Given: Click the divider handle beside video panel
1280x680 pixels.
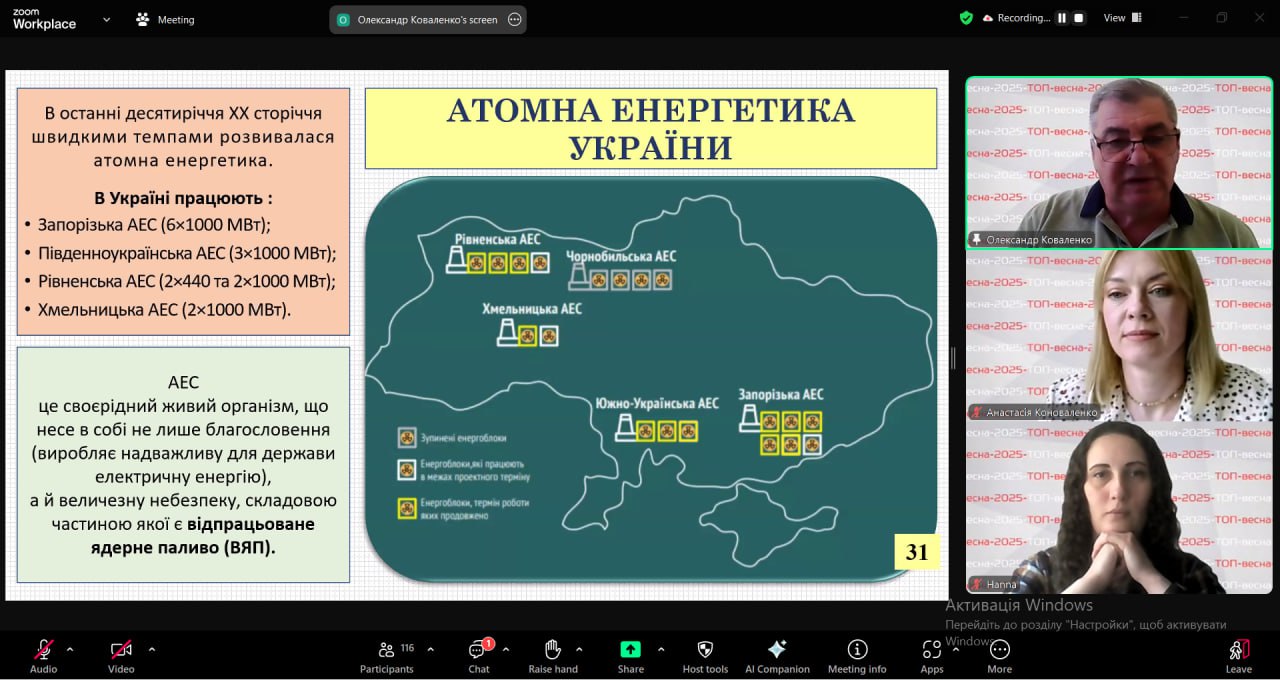Looking at the screenshot, I should [x=953, y=358].
